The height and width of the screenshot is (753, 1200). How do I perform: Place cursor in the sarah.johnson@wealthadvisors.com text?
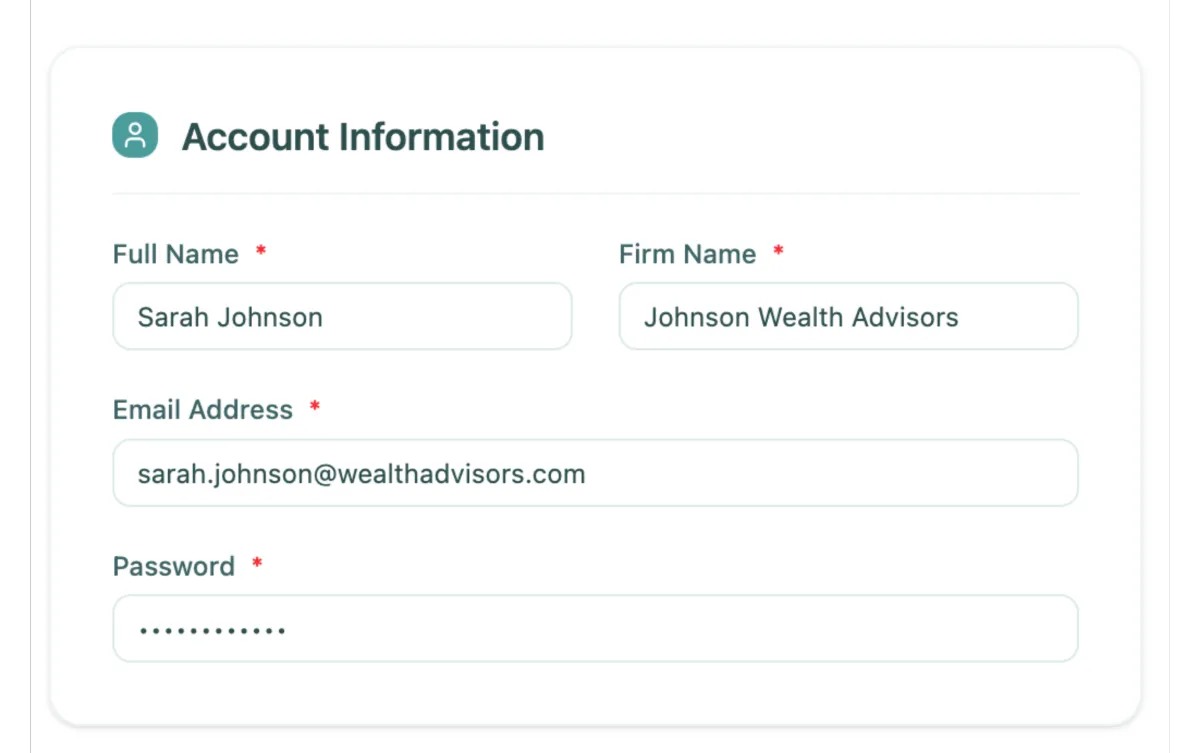coord(362,474)
